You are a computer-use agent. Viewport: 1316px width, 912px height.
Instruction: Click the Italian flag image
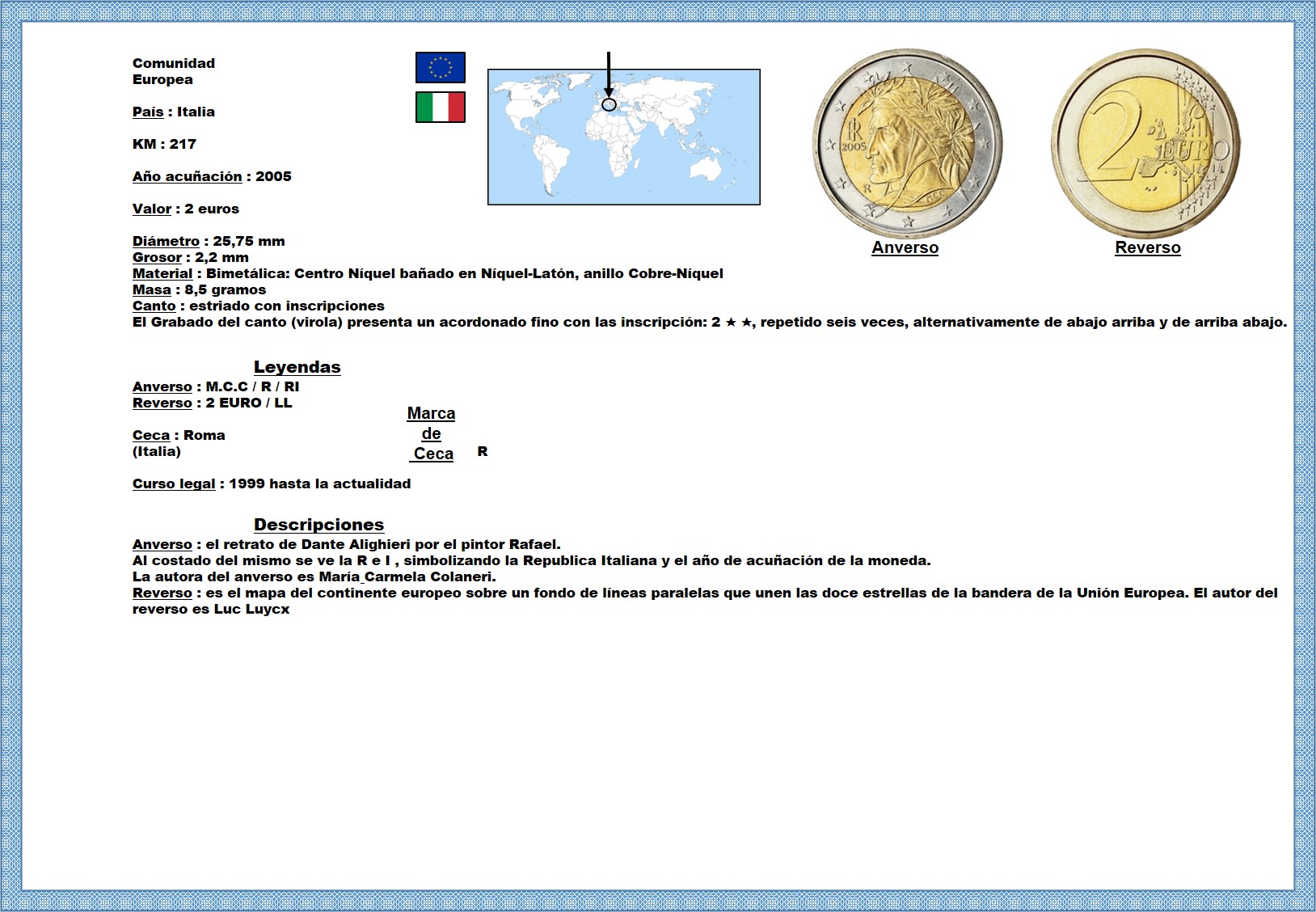[x=441, y=108]
